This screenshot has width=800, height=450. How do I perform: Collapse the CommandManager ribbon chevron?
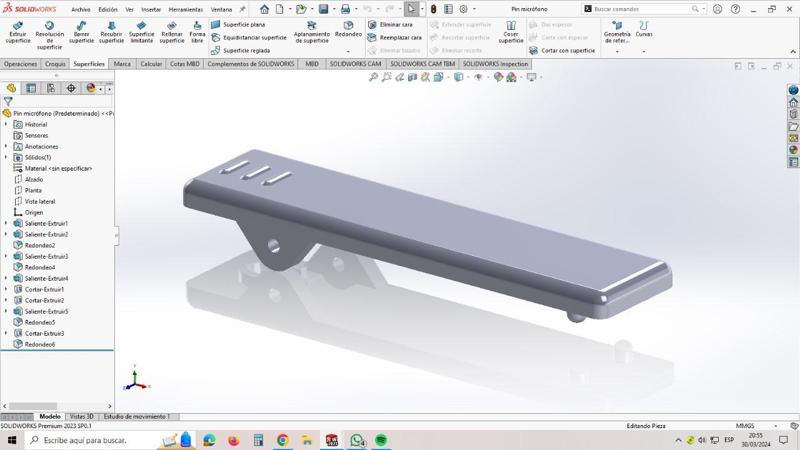coord(793,52)
